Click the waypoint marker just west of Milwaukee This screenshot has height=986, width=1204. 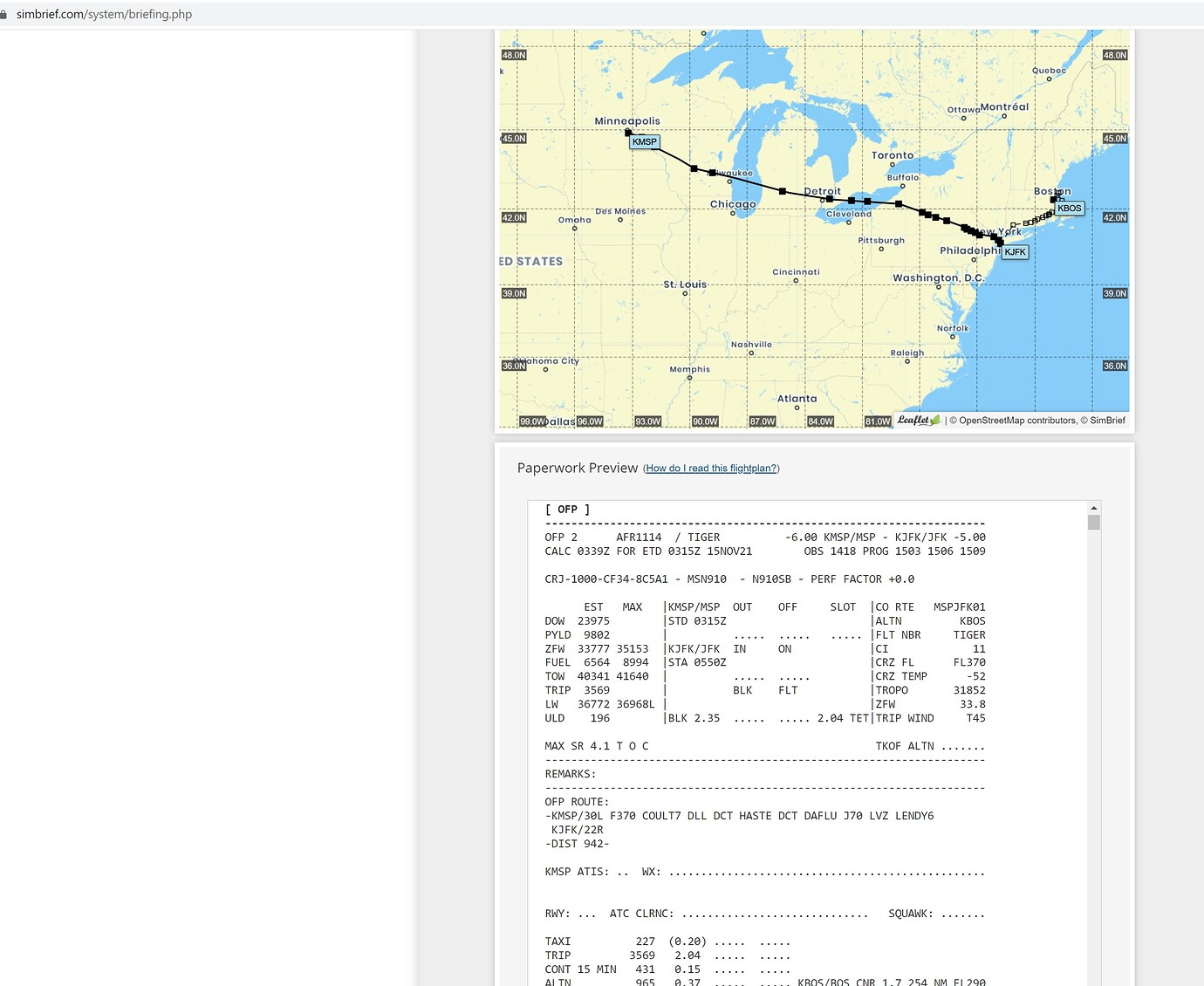point(694,168)
